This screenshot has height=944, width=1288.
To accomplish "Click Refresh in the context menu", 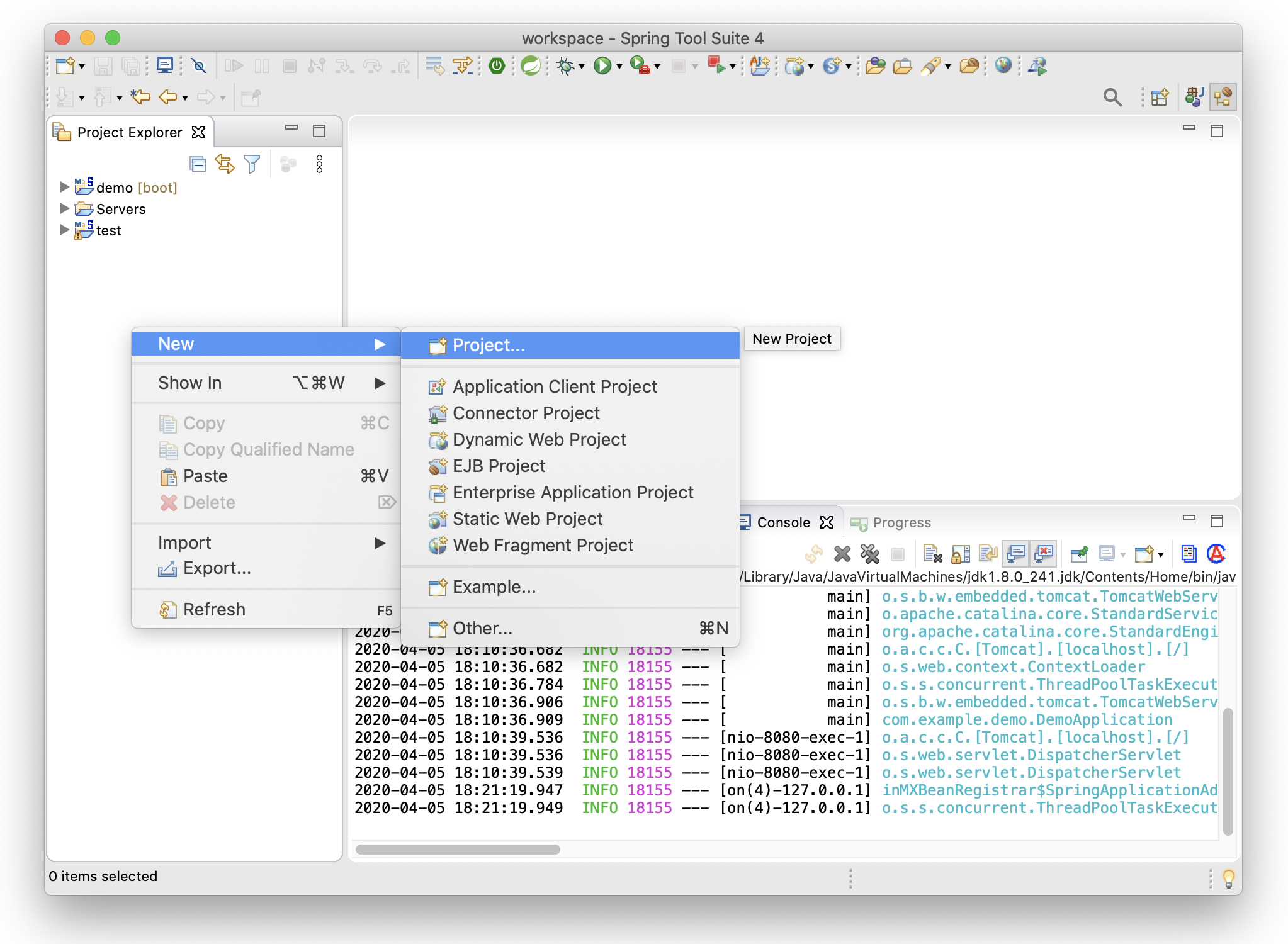I will (x=214, y=609).
